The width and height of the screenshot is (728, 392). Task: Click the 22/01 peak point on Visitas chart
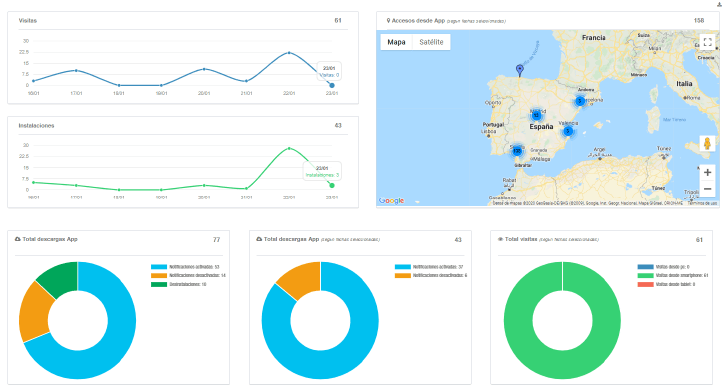coord(289,53)
